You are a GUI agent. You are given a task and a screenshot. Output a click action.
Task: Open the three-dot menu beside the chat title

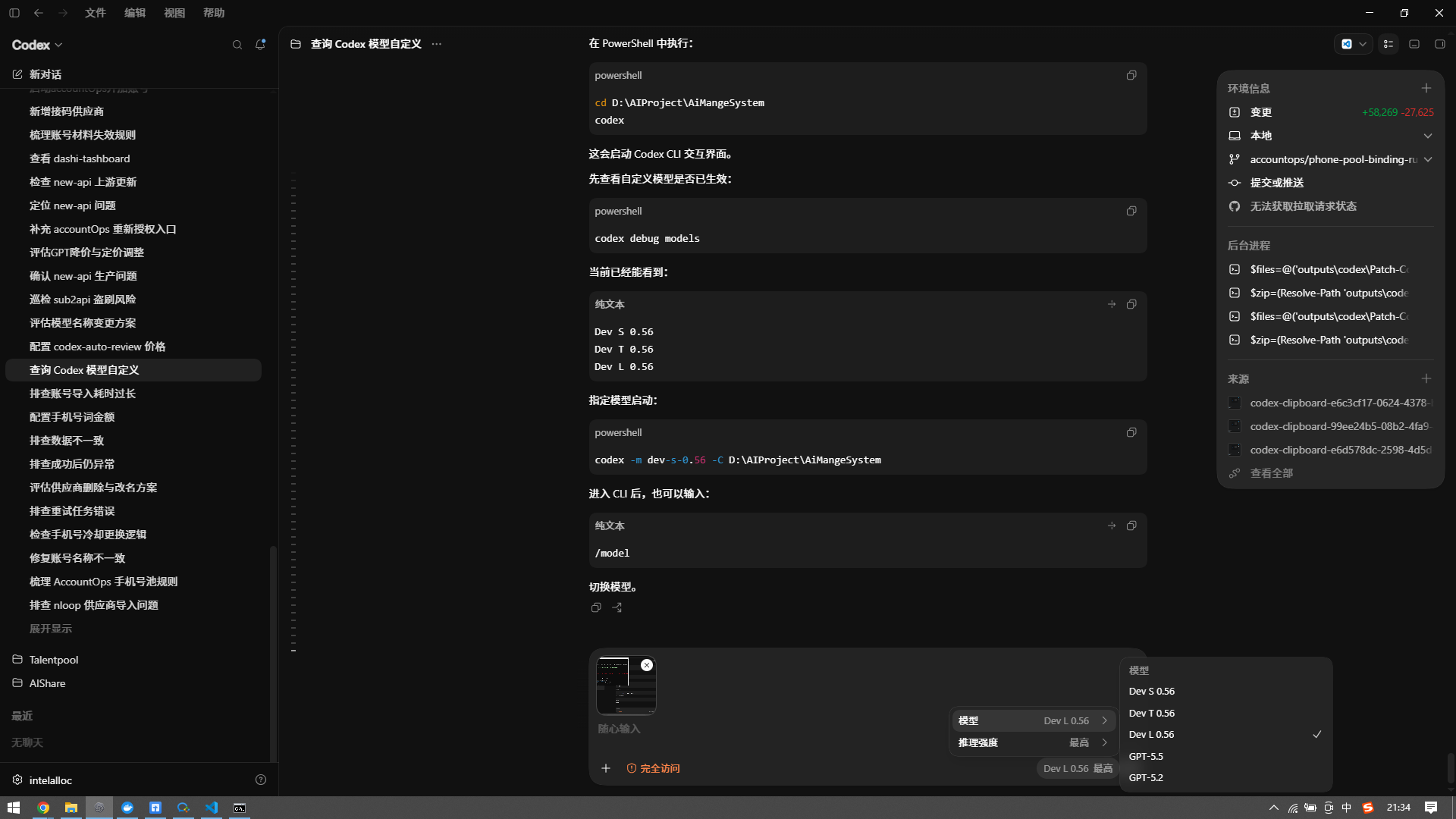(437, 44)
